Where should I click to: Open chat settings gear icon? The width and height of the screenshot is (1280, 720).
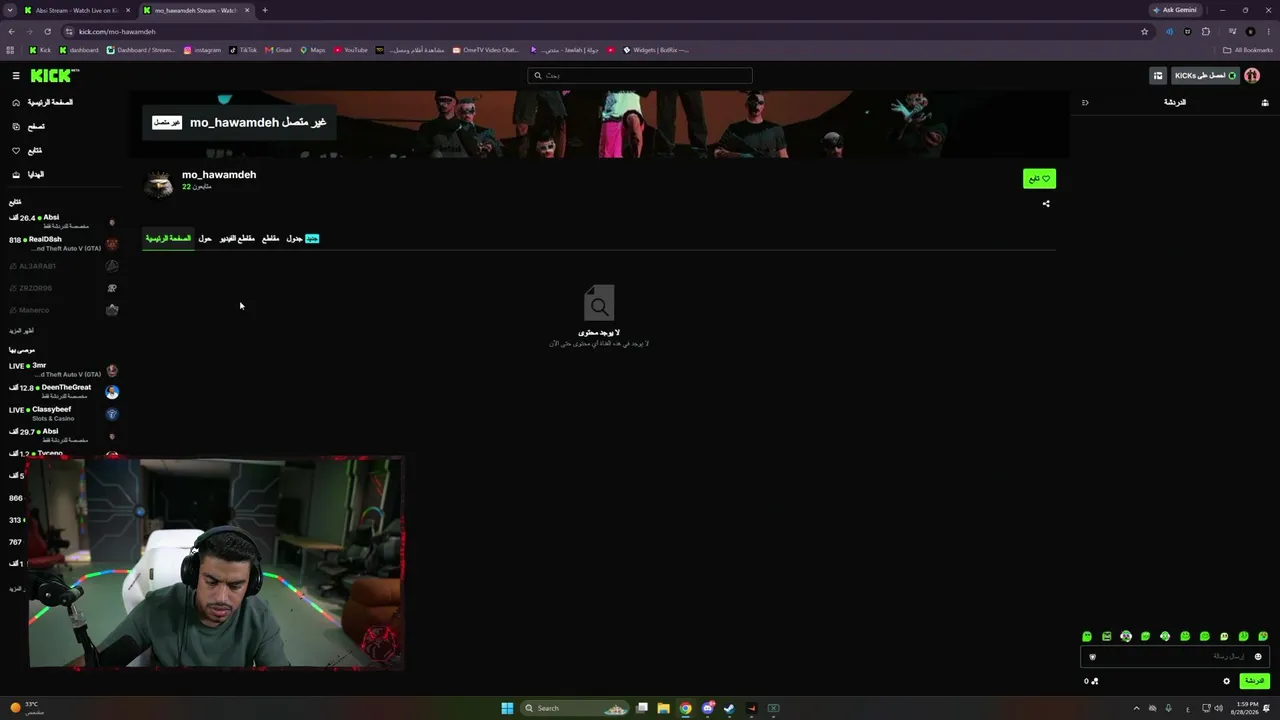1227,681
